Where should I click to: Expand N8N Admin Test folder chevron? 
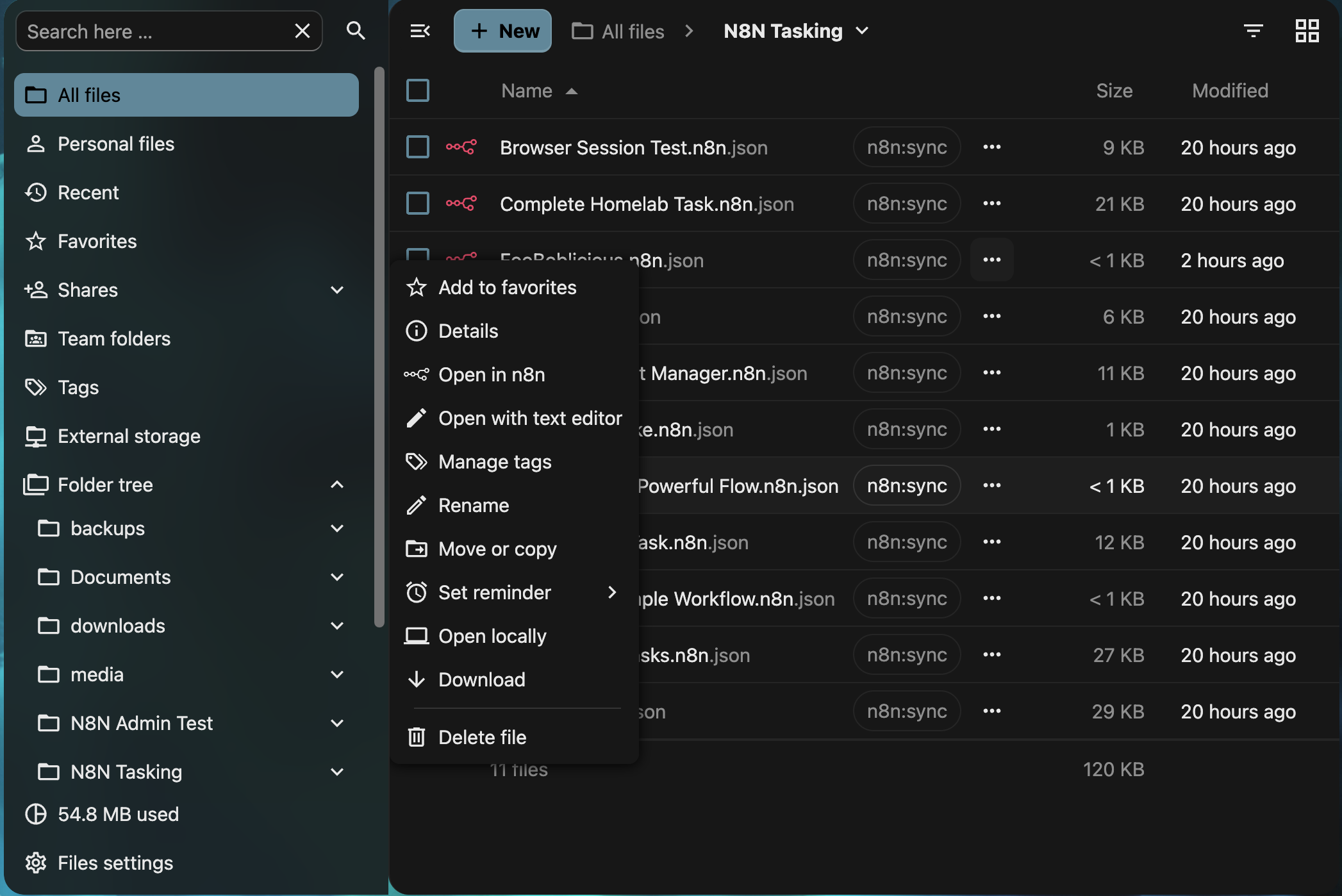pos(337,723)
